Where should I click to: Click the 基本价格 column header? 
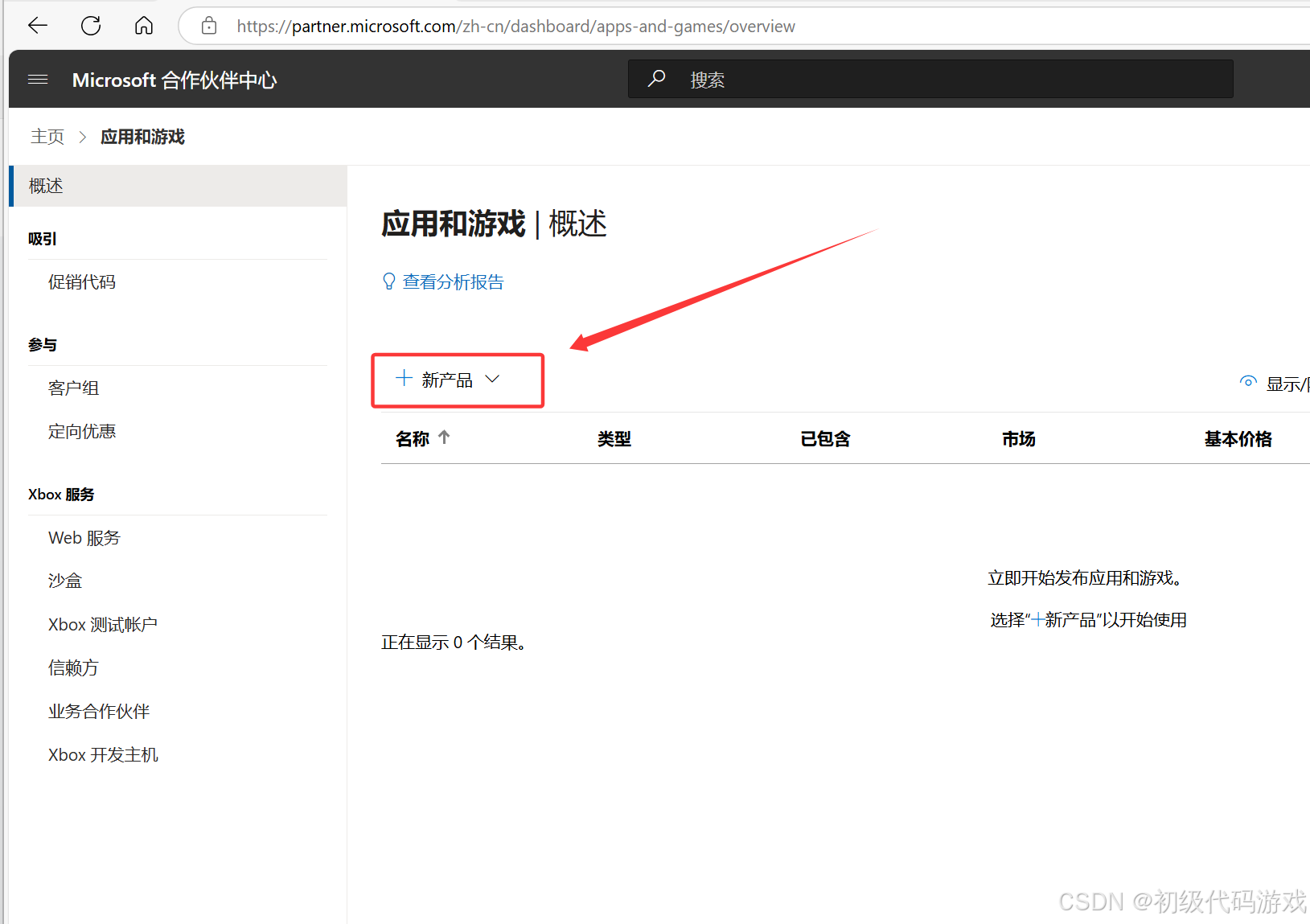[1238, 439]
